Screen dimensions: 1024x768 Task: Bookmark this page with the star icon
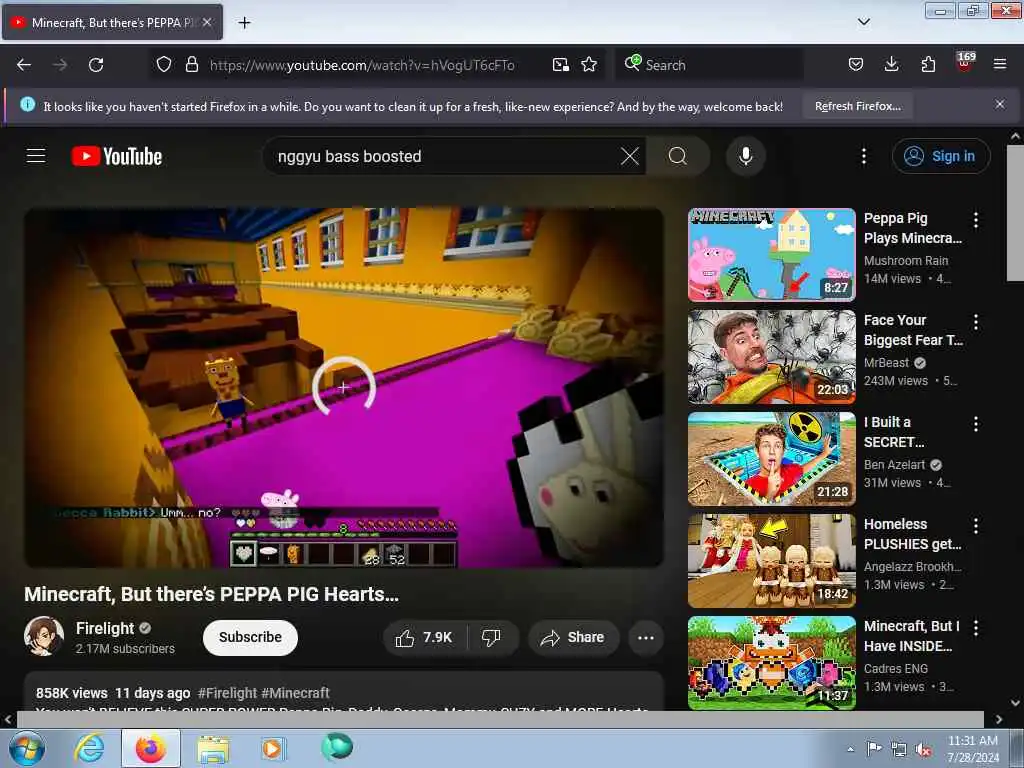tap(589, 65)
